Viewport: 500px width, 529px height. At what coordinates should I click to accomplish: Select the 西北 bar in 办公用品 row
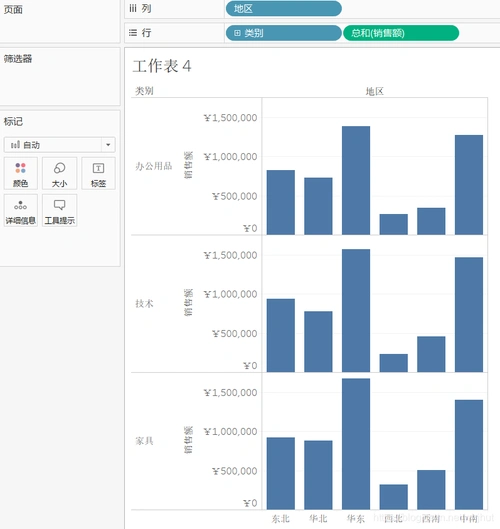coord(394,224)
